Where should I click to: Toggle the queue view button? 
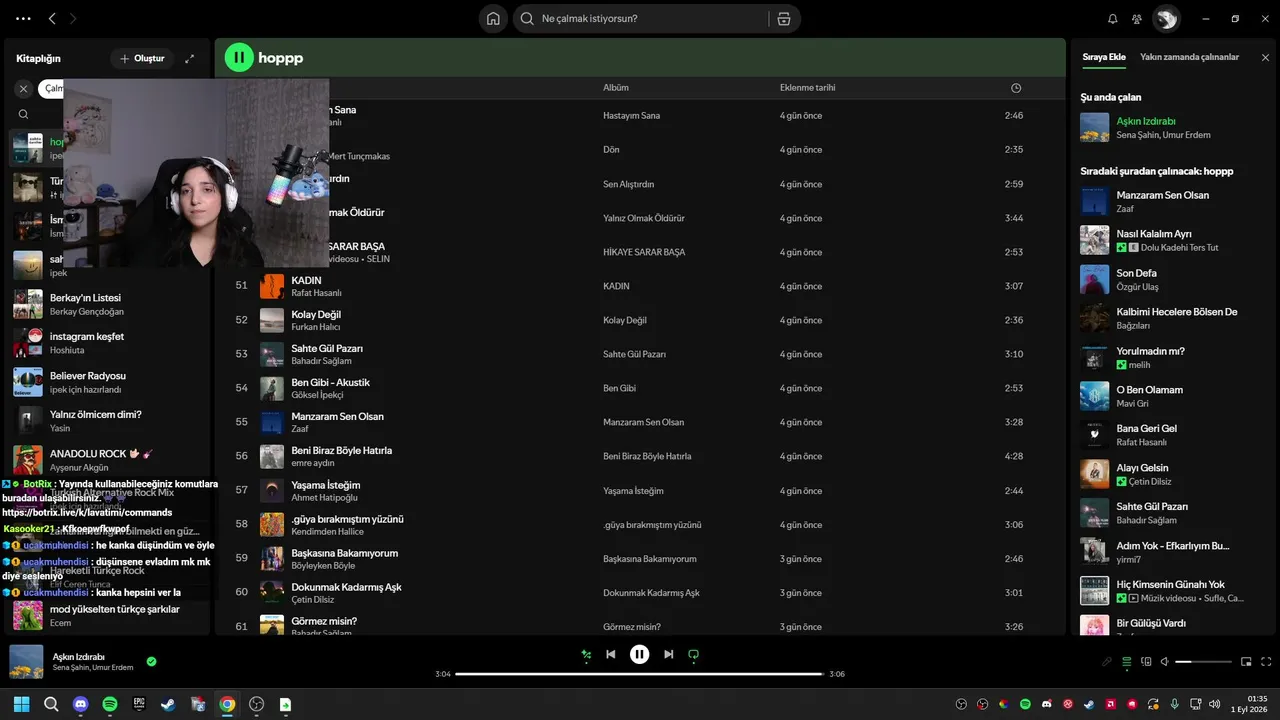pyautogui.click(x=1127, y=661)
